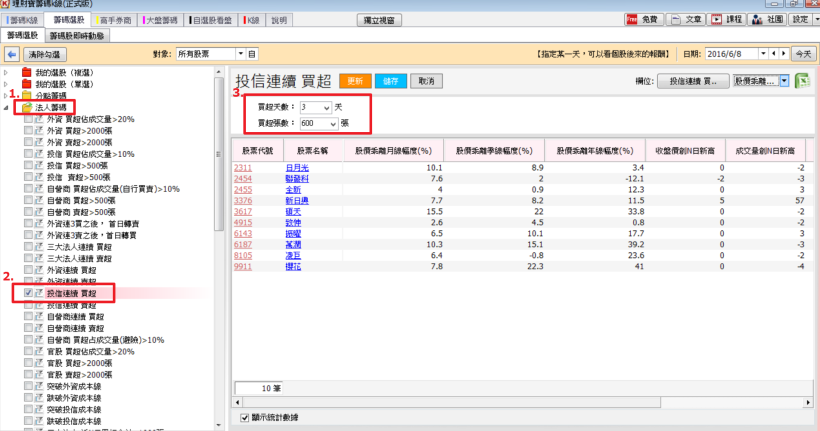This screenshot has height=431, width=820.
Task: Open the 社團 community icon button
Action: (x=768, y=19)
